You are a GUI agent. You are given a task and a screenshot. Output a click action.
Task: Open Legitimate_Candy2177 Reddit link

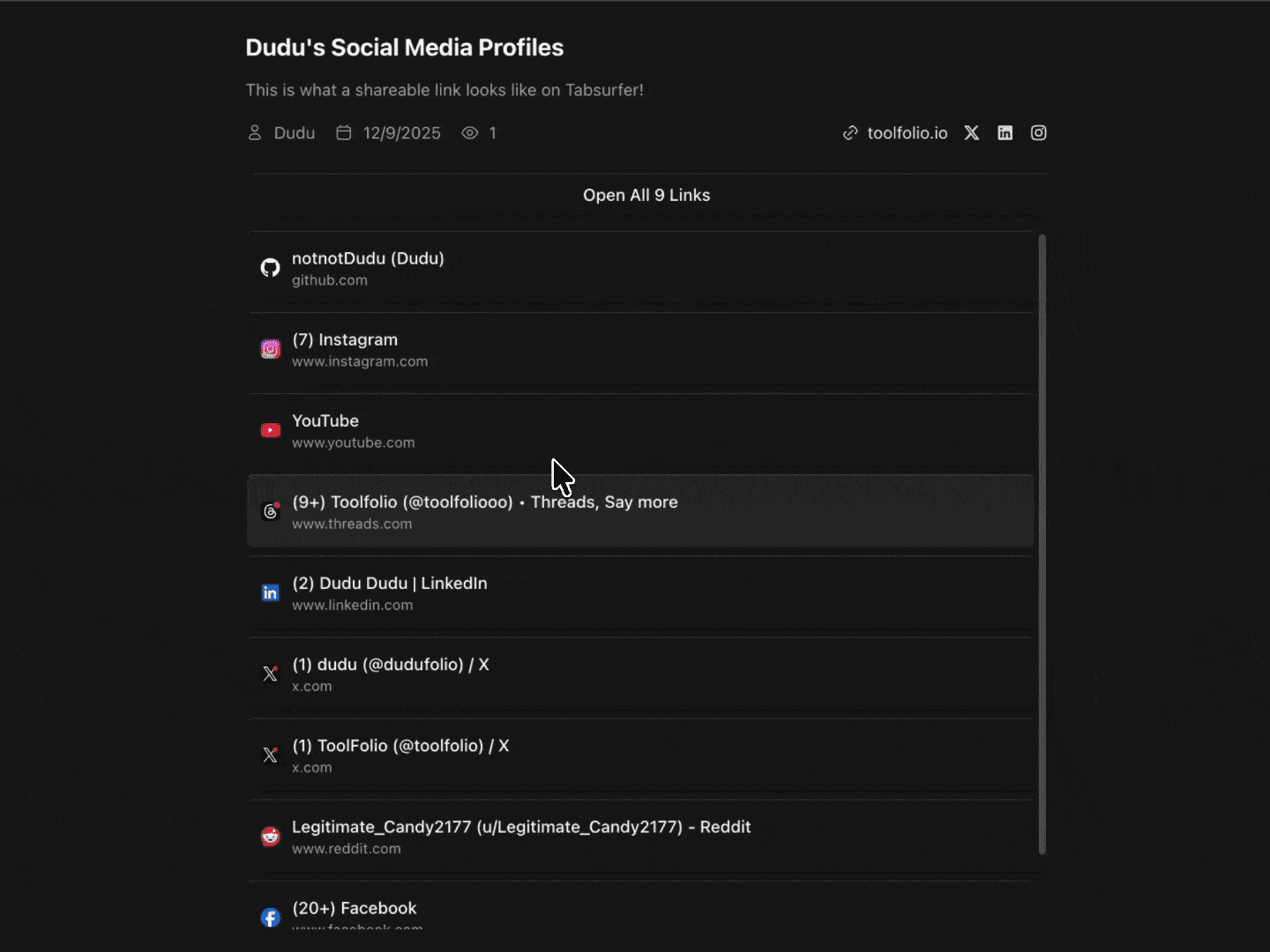[640, 836]
